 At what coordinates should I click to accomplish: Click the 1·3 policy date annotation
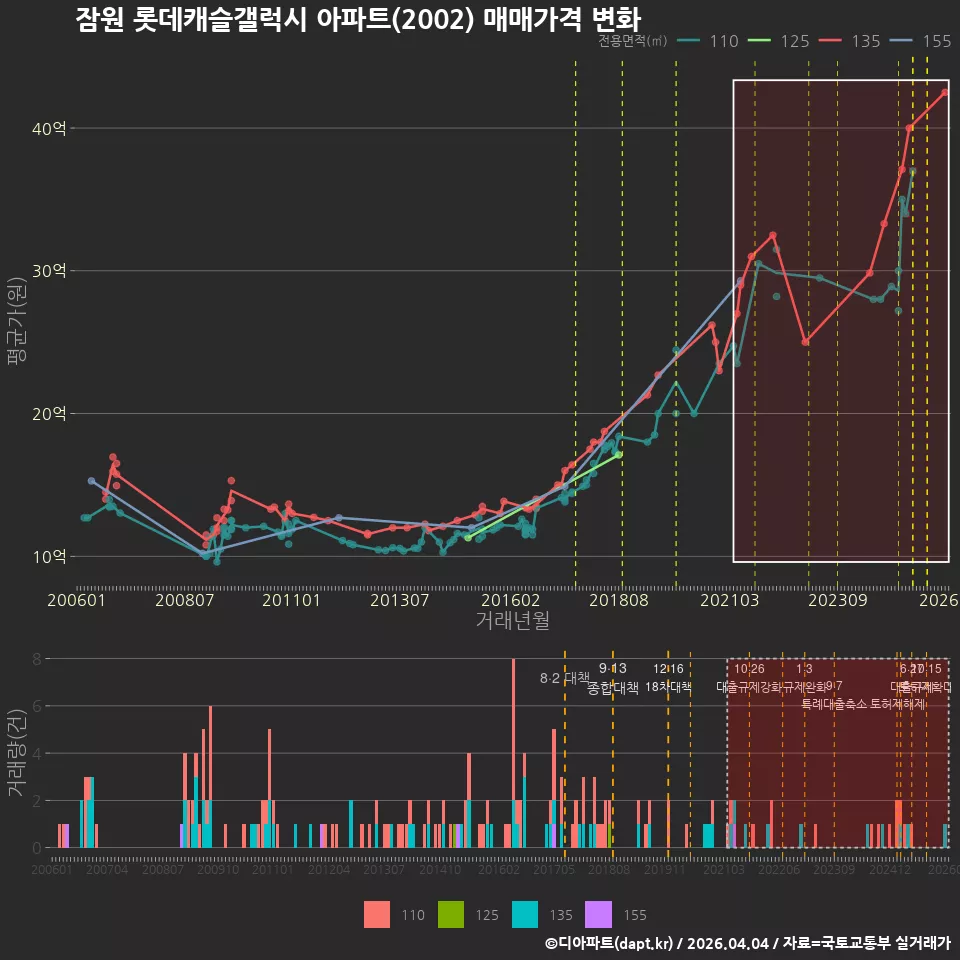pyautogui.click(x=804, y=669)
